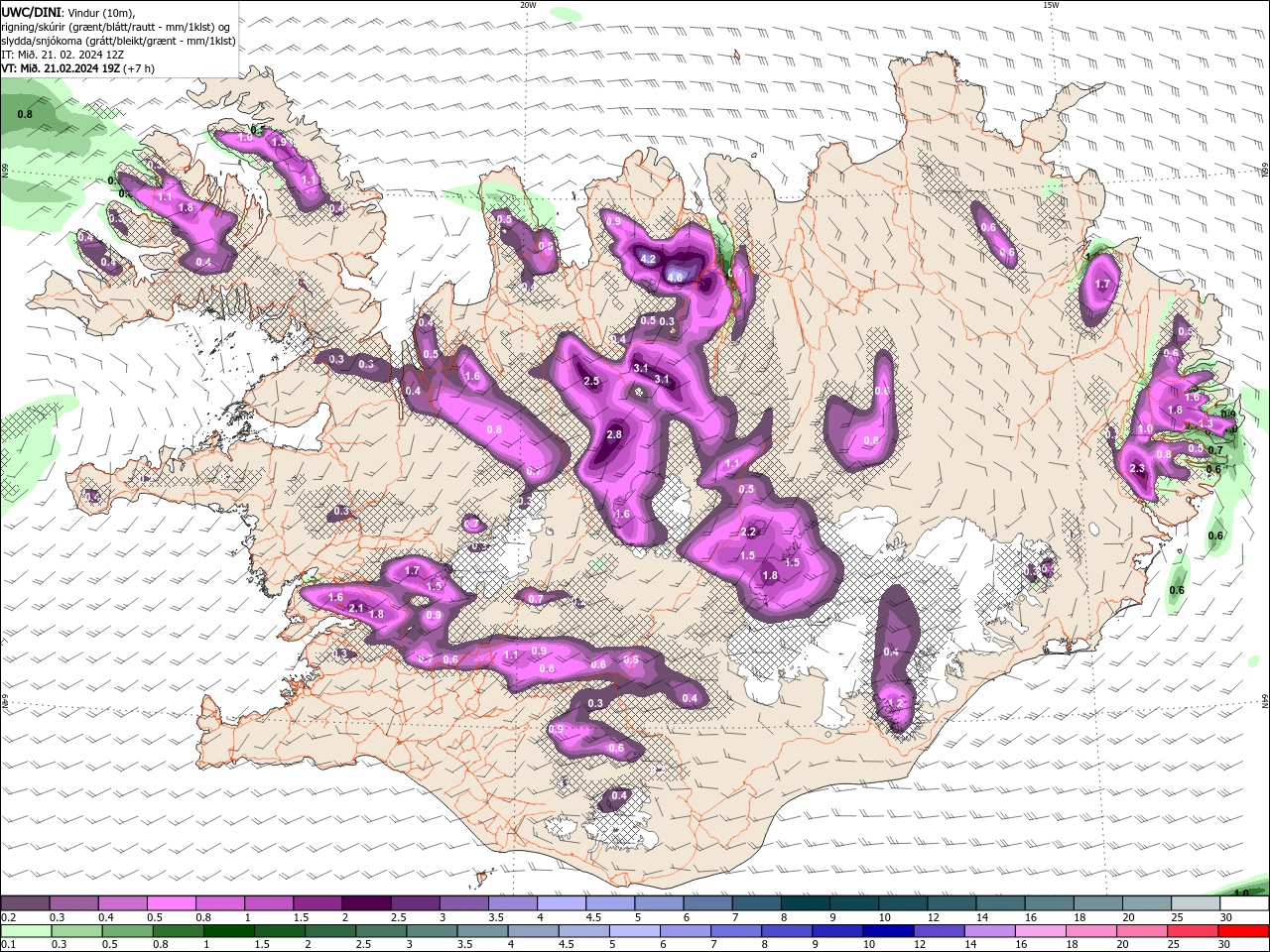Pick the pale grey top swatch between 25 and 30

click(1197, 903)
